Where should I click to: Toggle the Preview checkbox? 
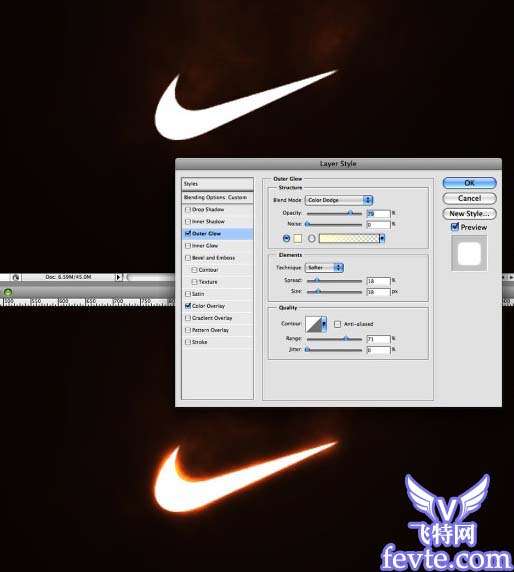pos(455,227)
